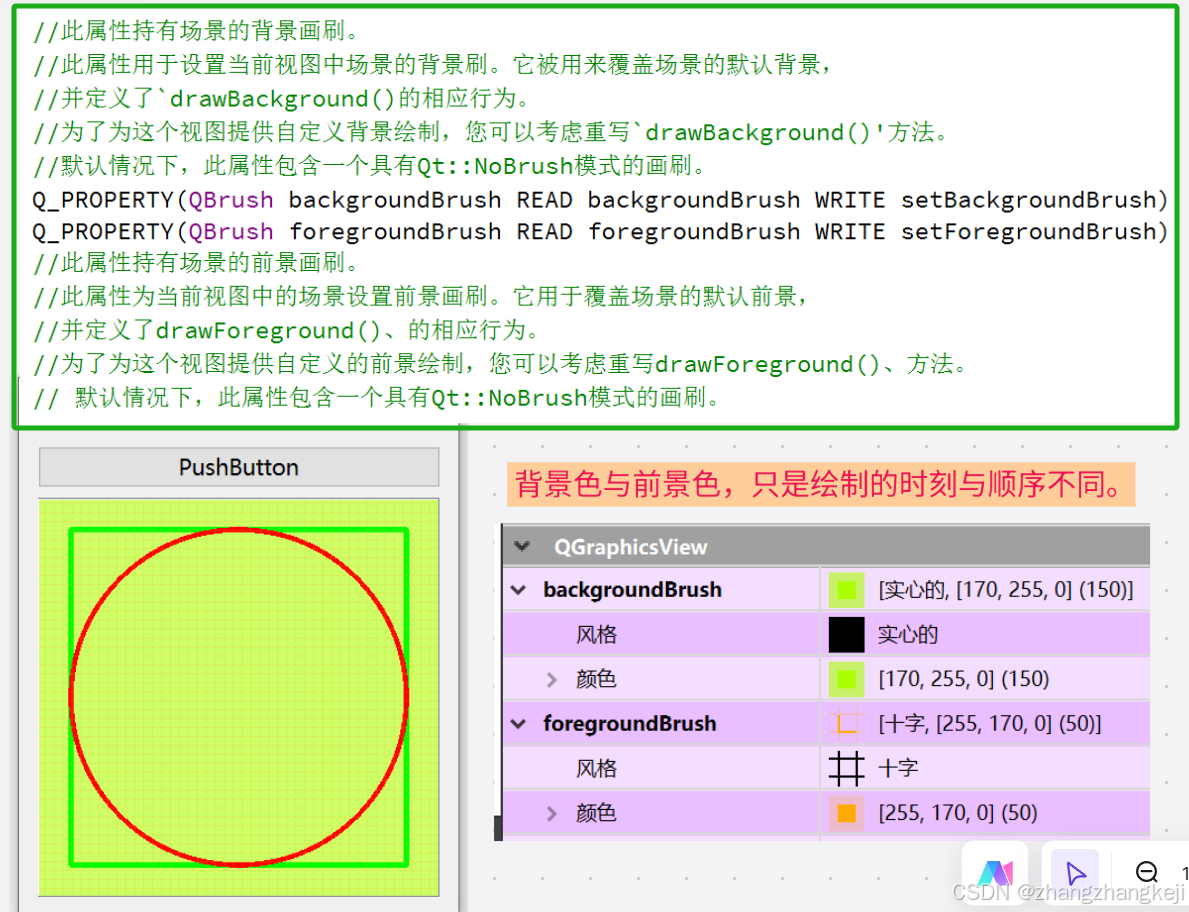This screenshot has width=1189, height=912.
Task: Click the comment 此属性持有场景的背景画刷
Action: point(197,31)
